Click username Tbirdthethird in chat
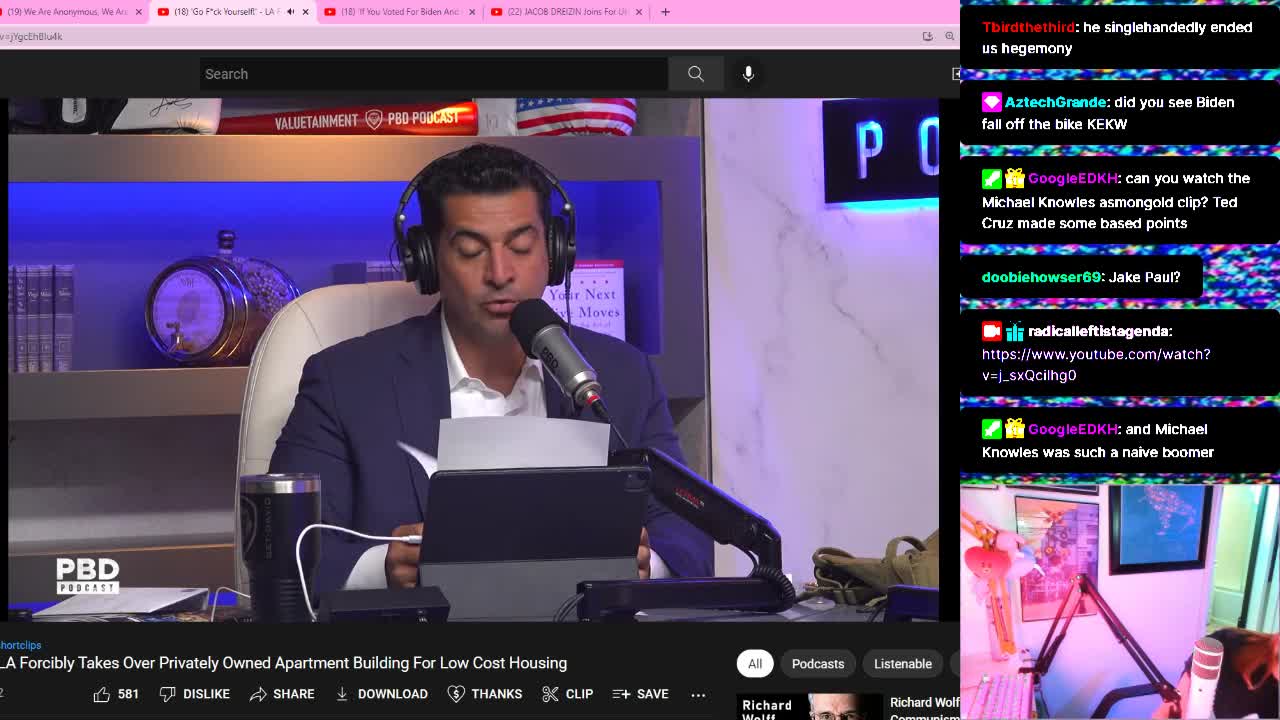The image size is (1280, 720). click(x=1028, y=27)
